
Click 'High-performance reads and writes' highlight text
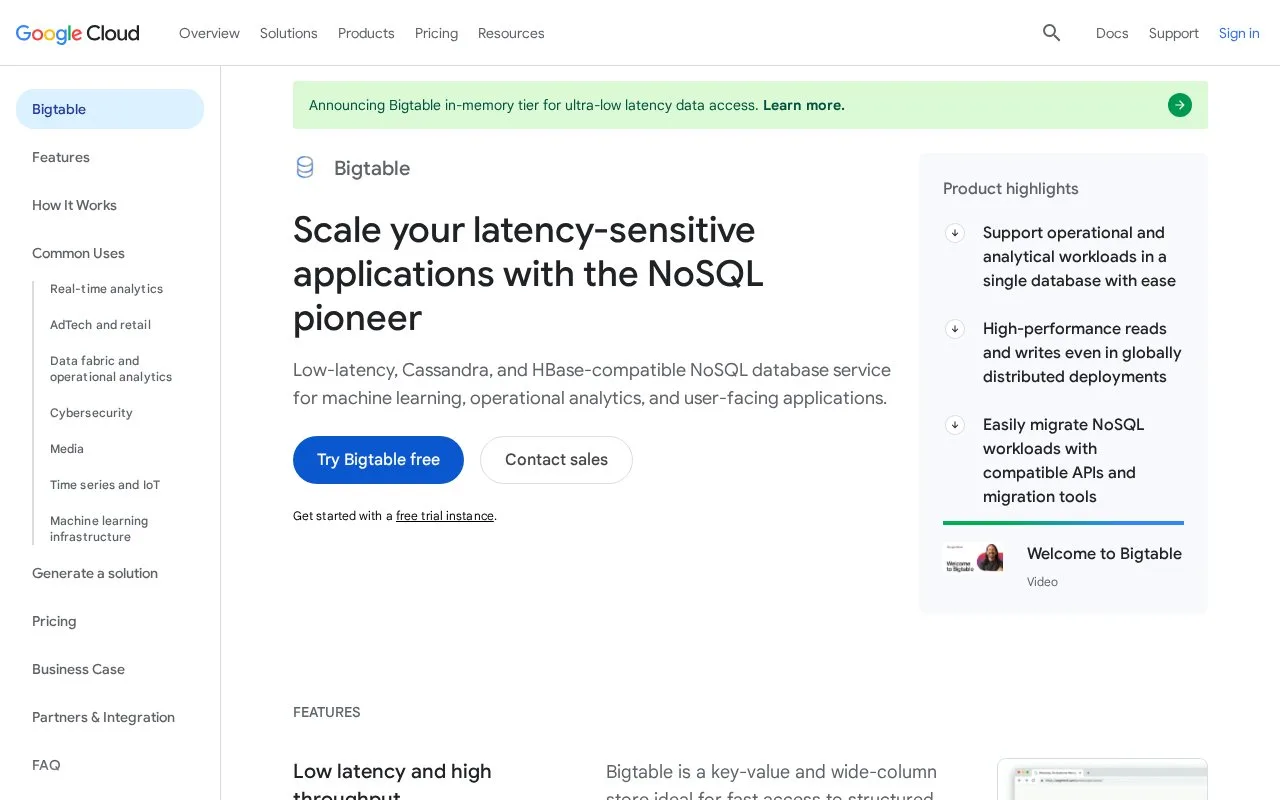[1082, 353]
